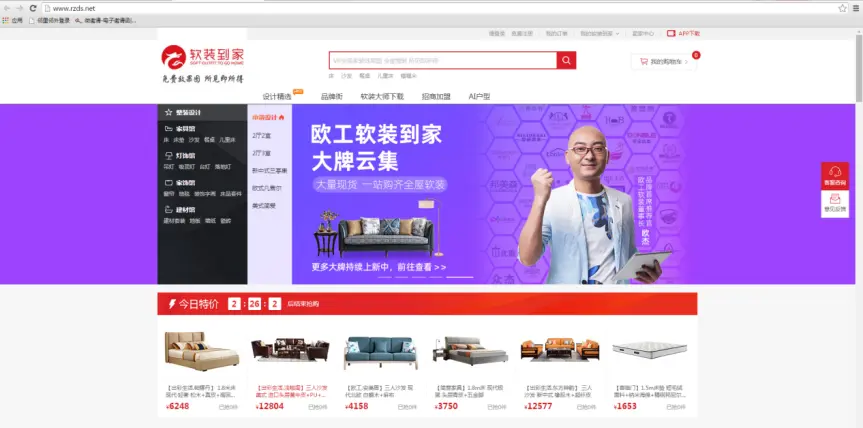Click the 请登录 link in the top bar
863x428 pixels.
pyautogui.click(x=496, y=34)
